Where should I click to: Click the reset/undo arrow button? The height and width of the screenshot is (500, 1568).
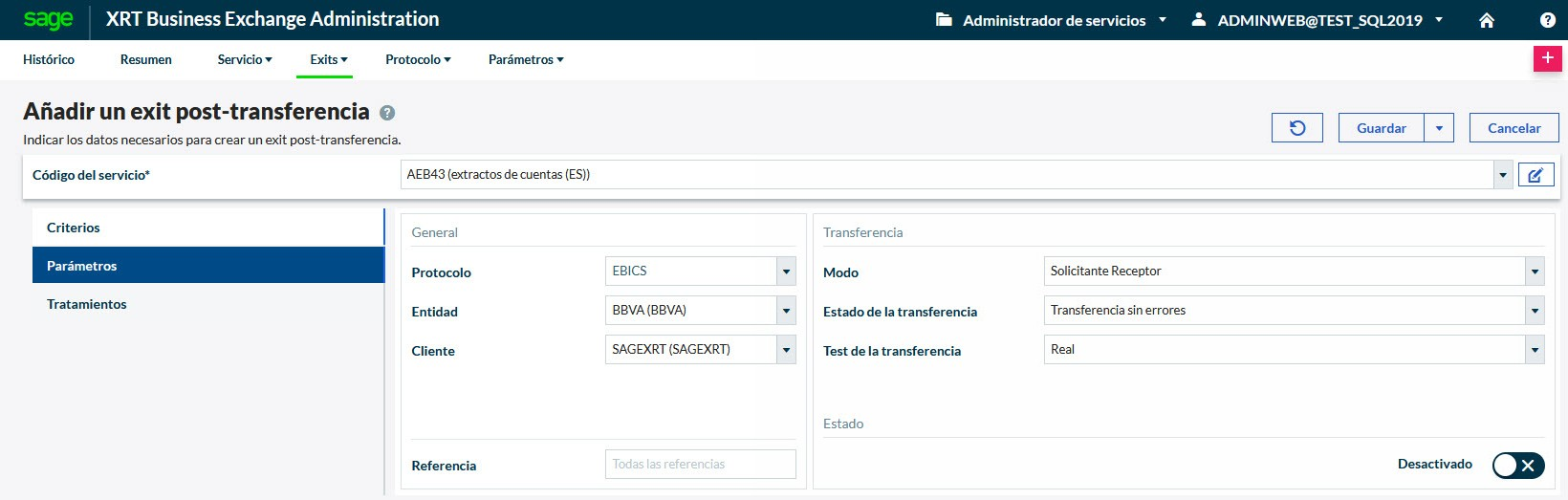point(1296,128)
